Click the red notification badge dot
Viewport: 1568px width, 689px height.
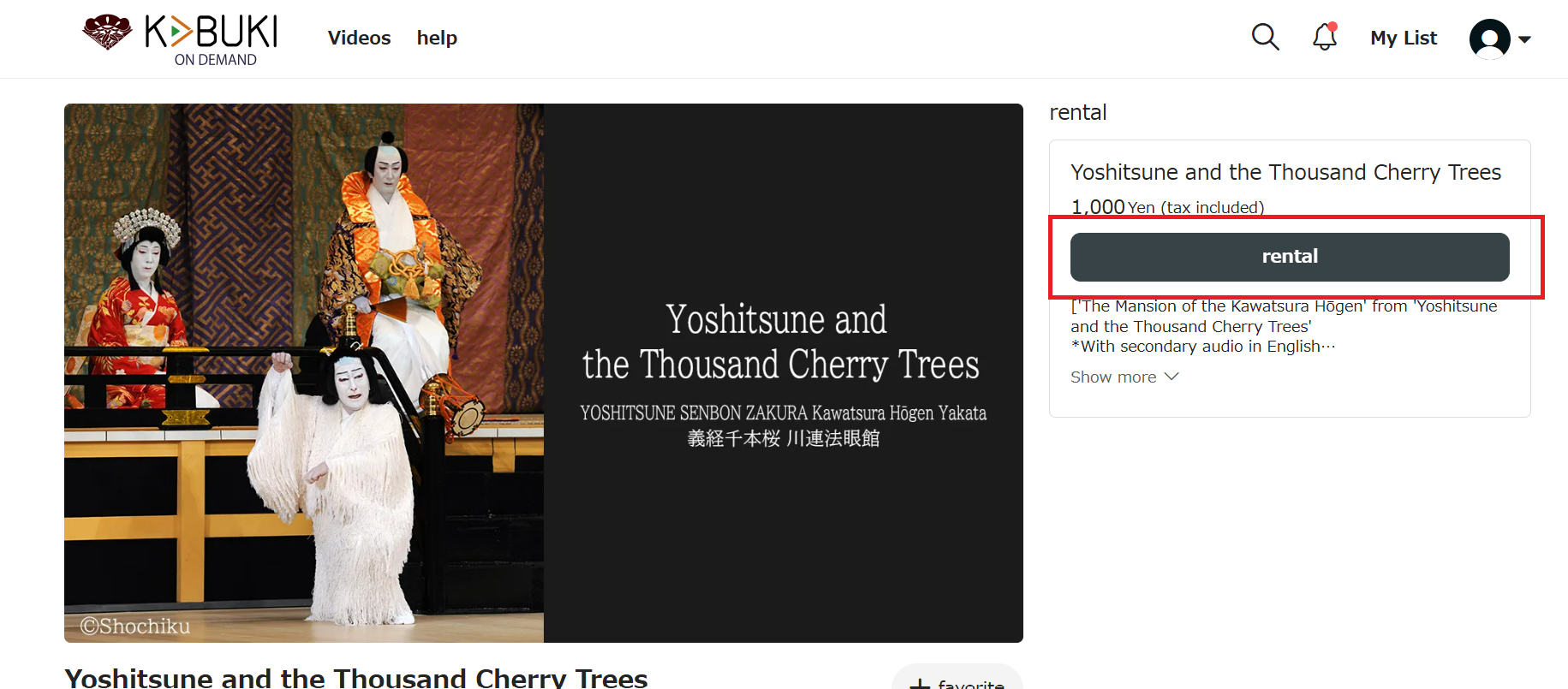tap(1333, 27)
